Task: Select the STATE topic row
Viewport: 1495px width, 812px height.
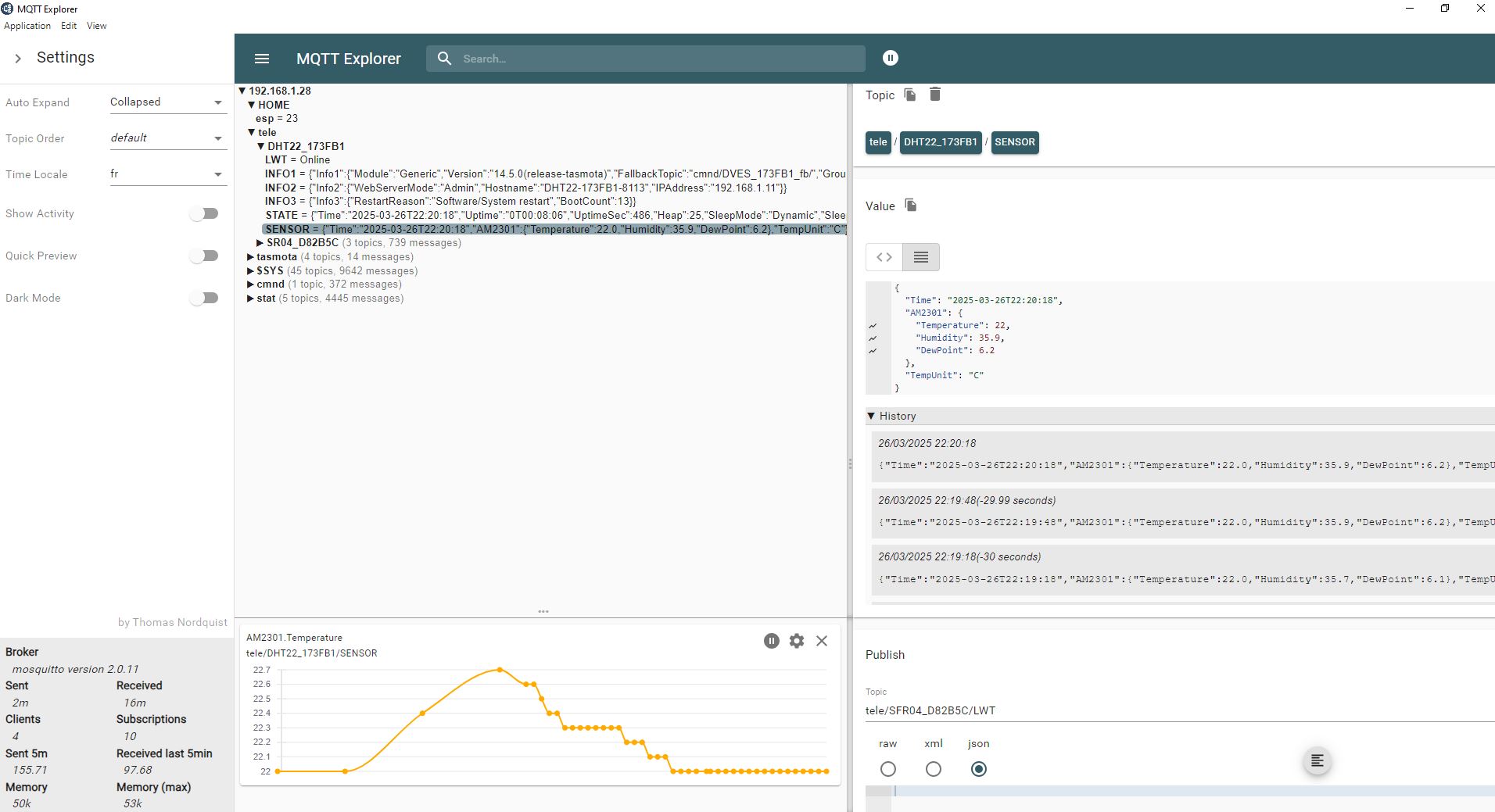Action: pyautogui.click(x=555, y=215)
